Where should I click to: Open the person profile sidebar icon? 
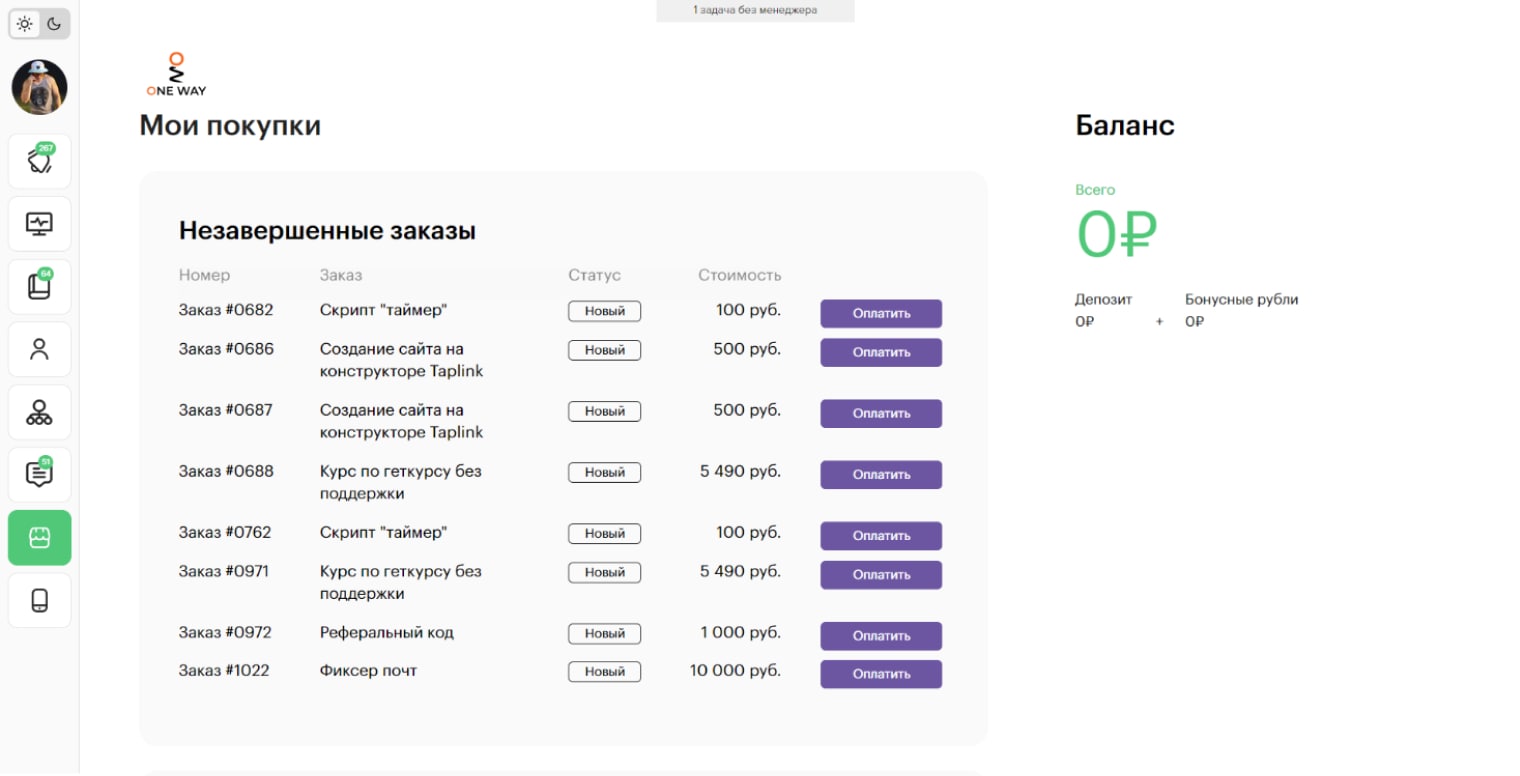pos(39,349)
